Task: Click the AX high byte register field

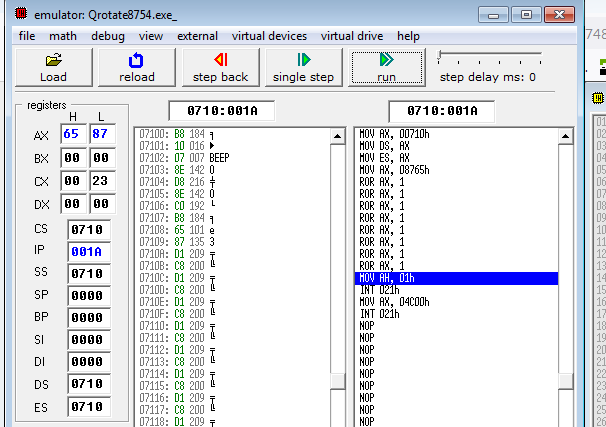Action: pyautogui.click(x=71, y=134)
